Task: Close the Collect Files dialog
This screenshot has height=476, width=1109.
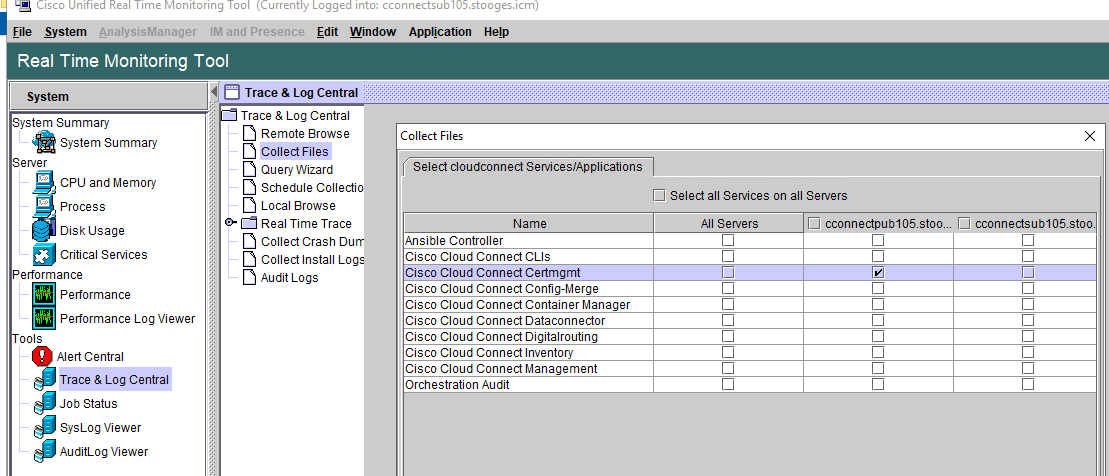Action: click(x=1090, y=136)
